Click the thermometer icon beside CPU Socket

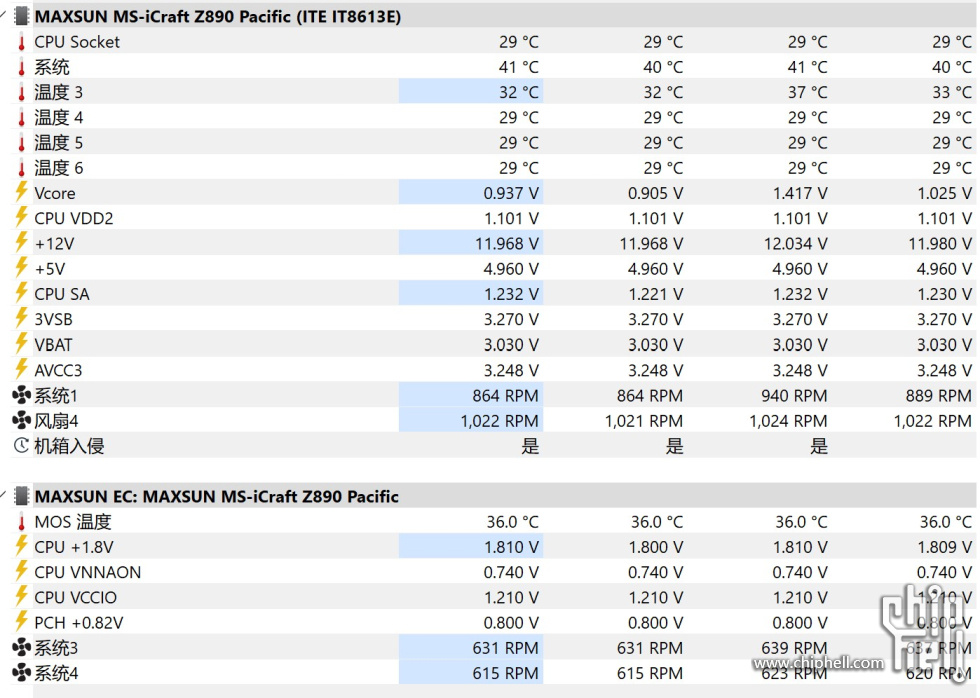tap(21, 42)
